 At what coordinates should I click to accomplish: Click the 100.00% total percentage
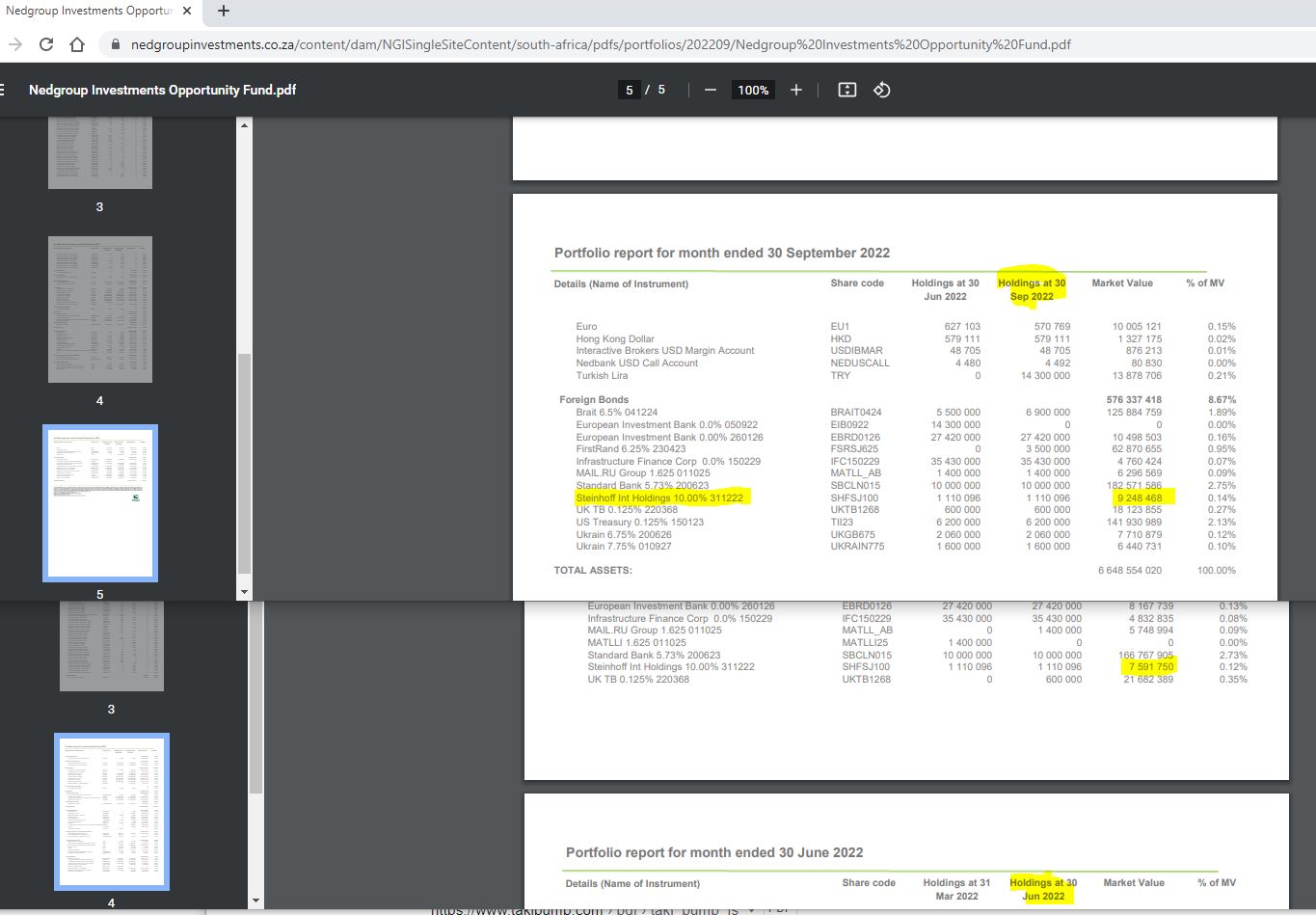1217,570
